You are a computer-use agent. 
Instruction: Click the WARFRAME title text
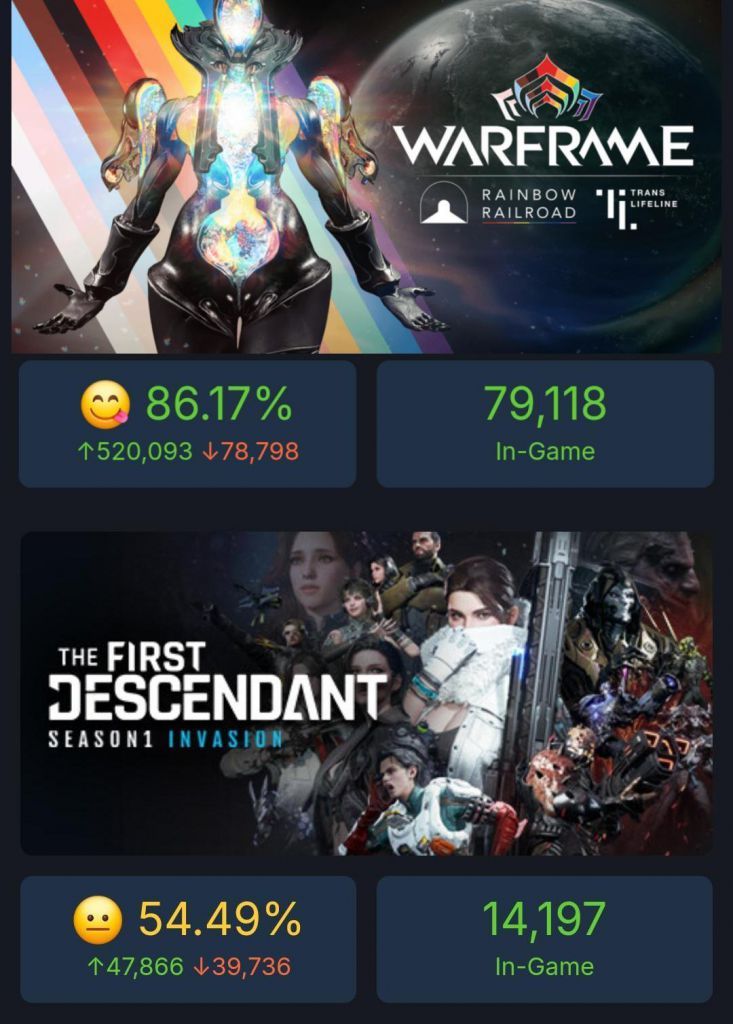(x=543, y=146)
